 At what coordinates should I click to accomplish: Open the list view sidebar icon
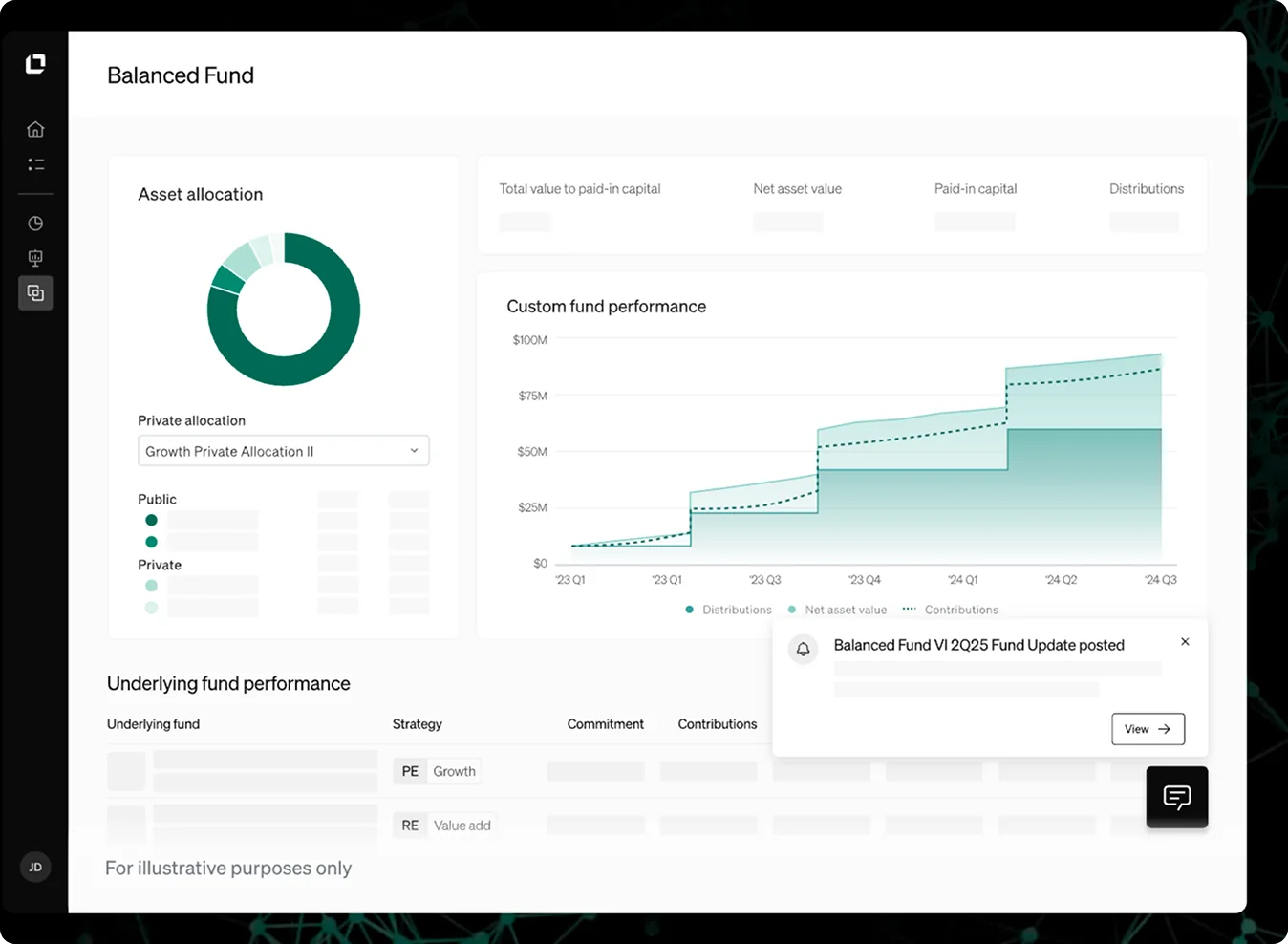click(x=35, y=164)
